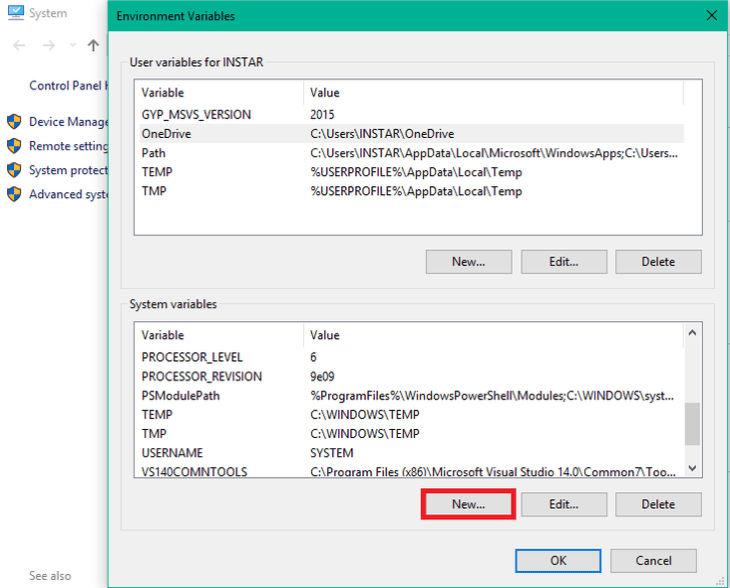The width and height of the screenshot is (730, 588).
Task: Click the shield icon beside Remote settings
Action: coord(14,146)
